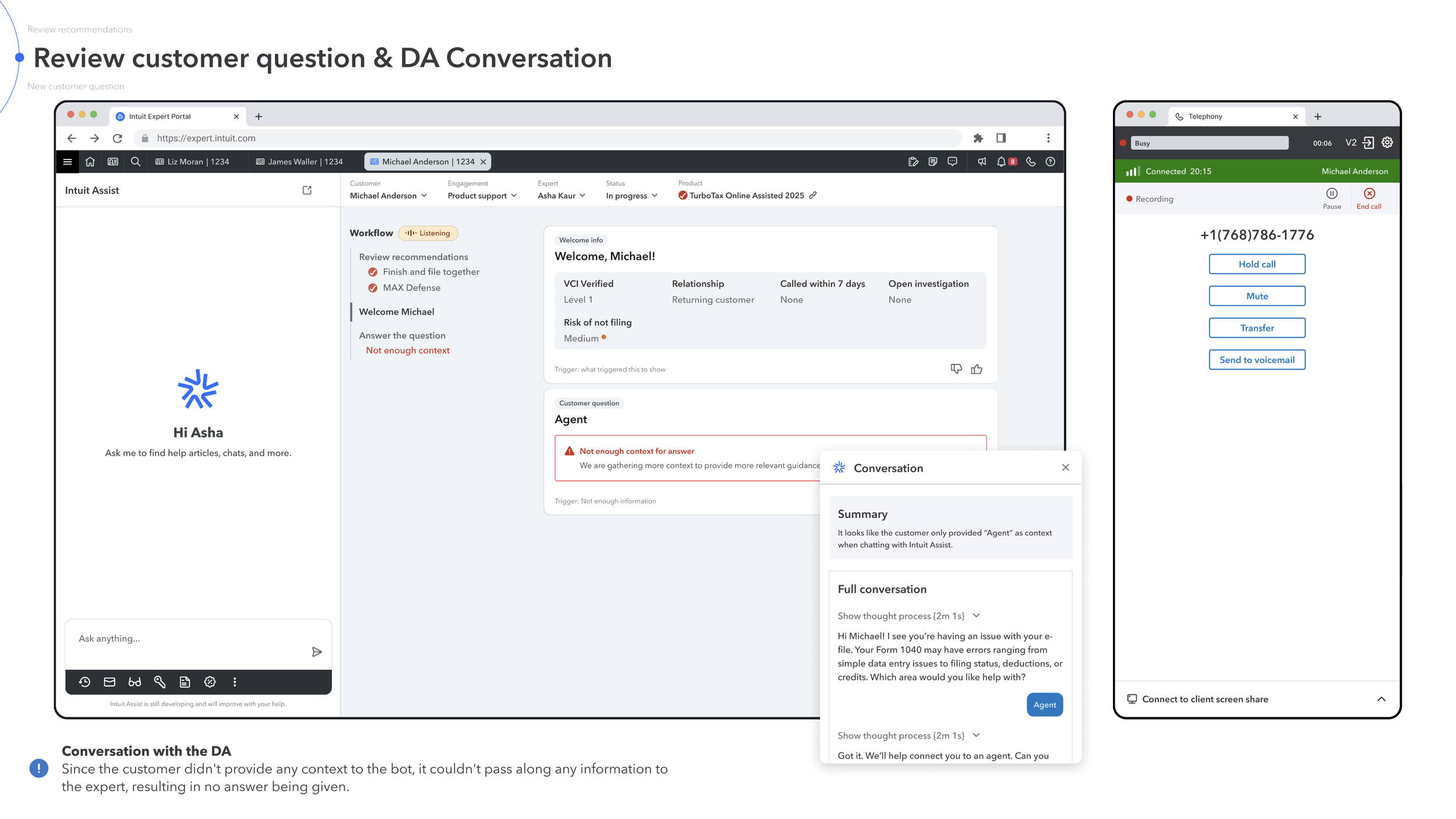Close the Michael Anderson tab
This screenshot has height=819, width=1456.
tap(483, 162)
